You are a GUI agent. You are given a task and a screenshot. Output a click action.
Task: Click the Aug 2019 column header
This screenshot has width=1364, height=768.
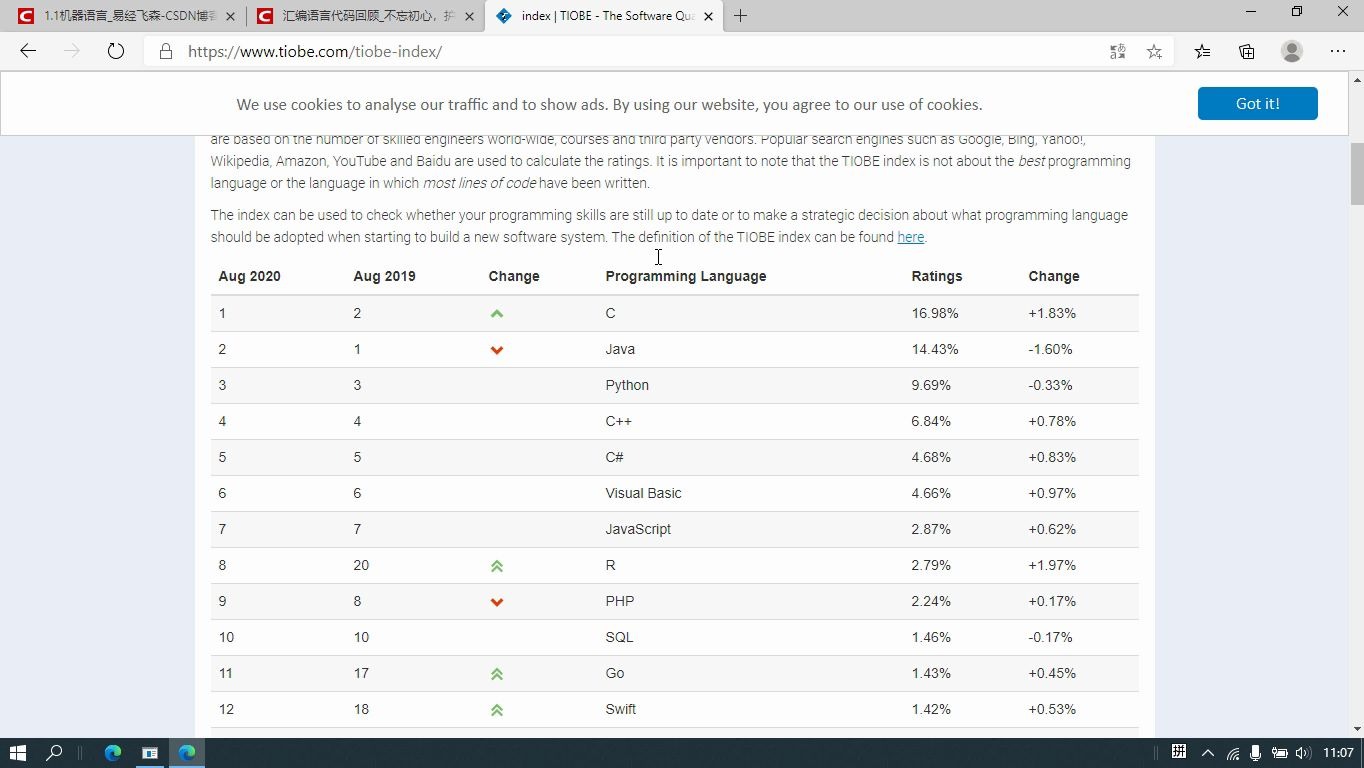pos(384,276)
